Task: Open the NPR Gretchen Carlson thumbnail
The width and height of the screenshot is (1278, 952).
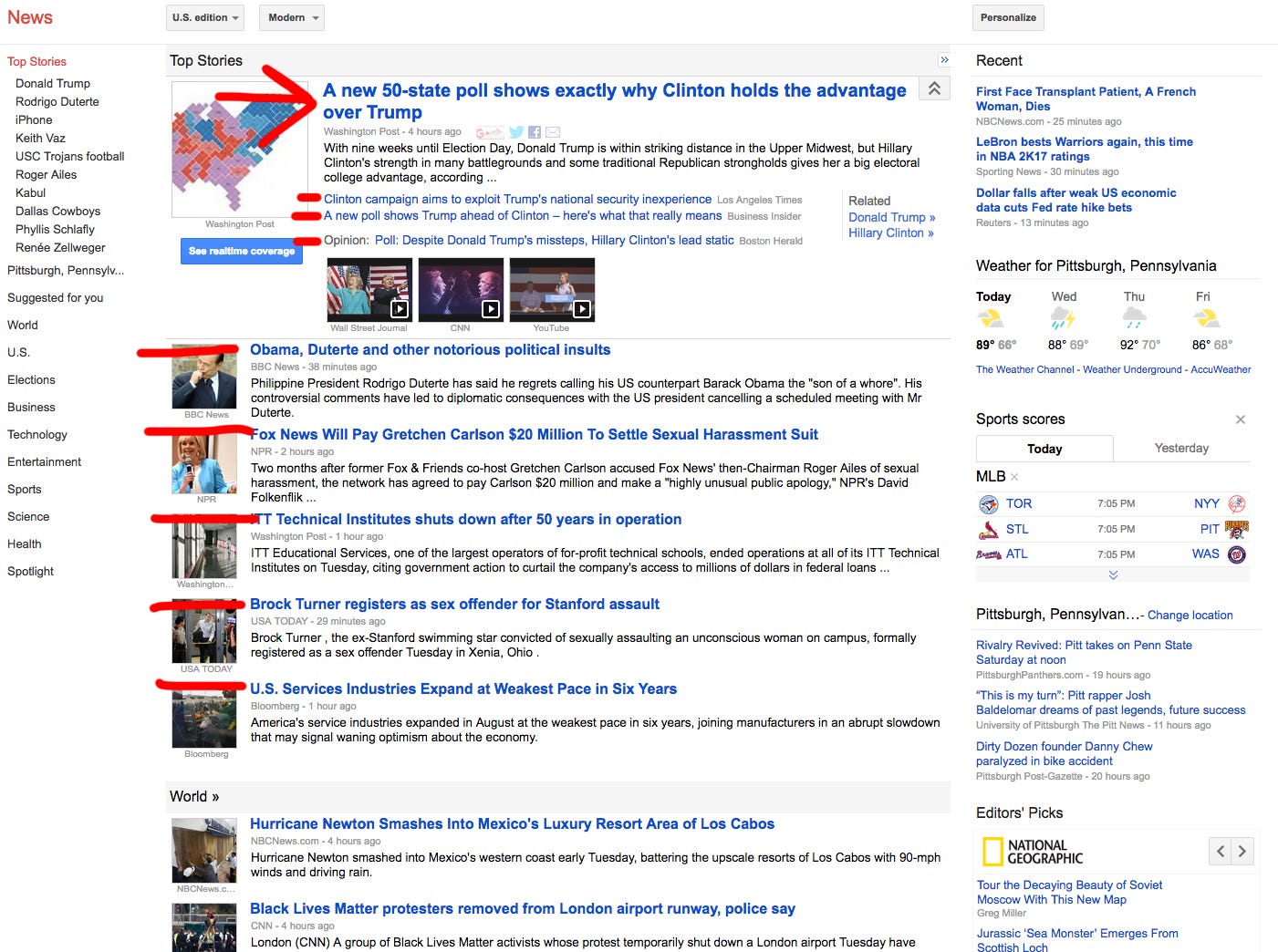Action: click(205, 462)
